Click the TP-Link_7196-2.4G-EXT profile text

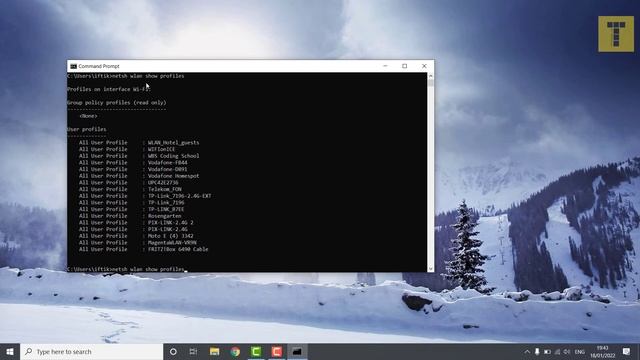point(180,196)
